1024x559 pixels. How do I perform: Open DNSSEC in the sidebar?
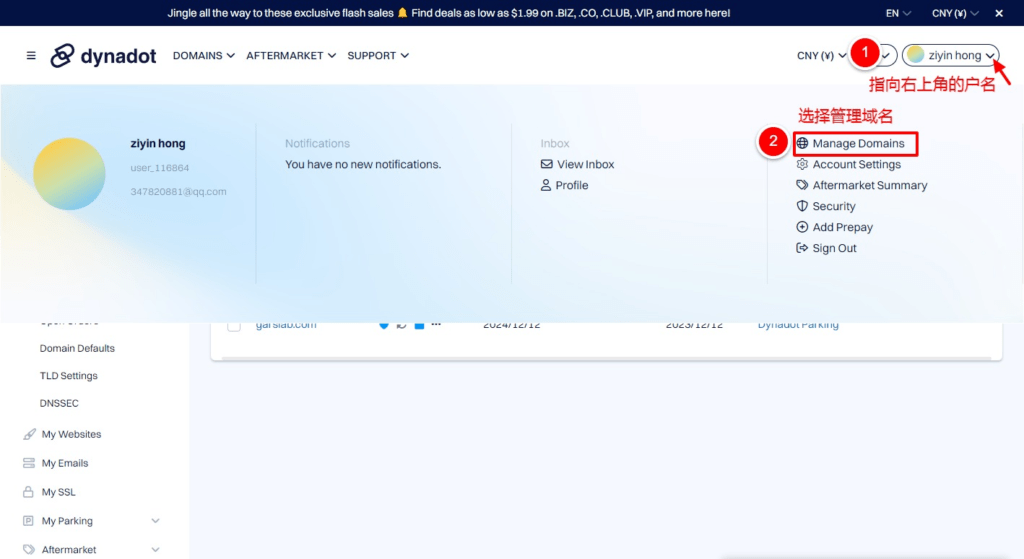click(59, 404)
